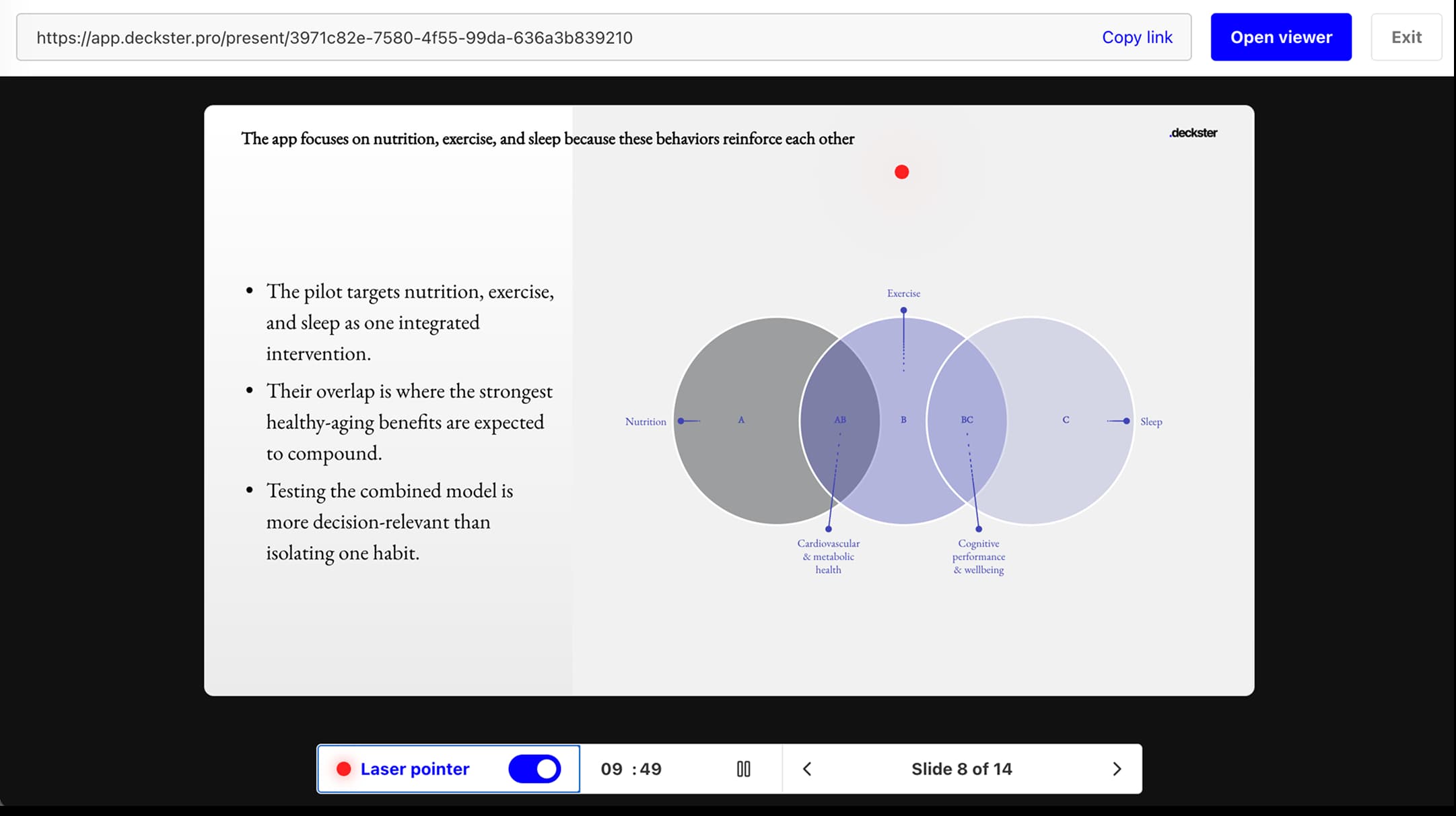Click the Laser pointer text label

coord(415,769)
